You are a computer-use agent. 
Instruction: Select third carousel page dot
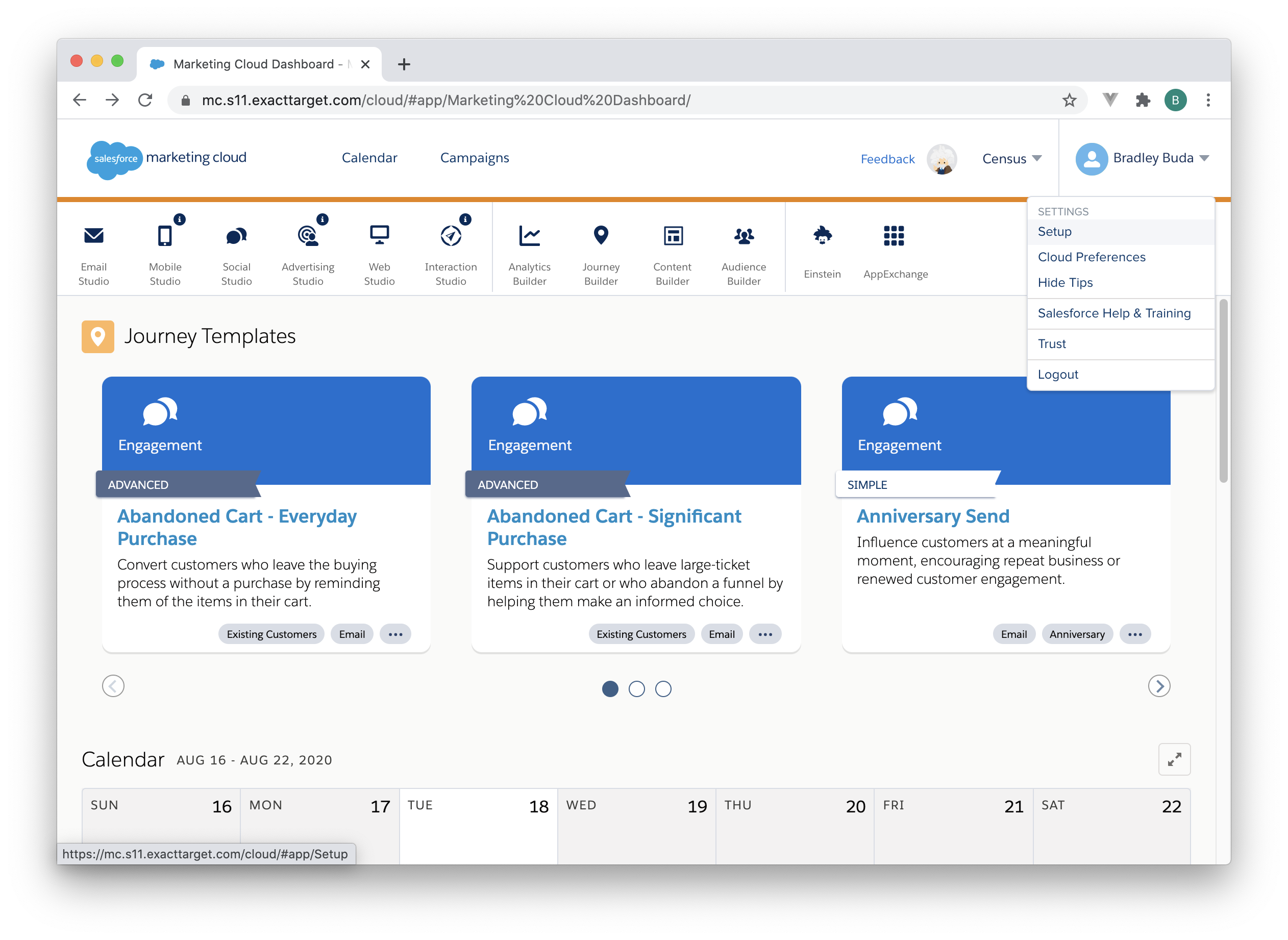663,689
